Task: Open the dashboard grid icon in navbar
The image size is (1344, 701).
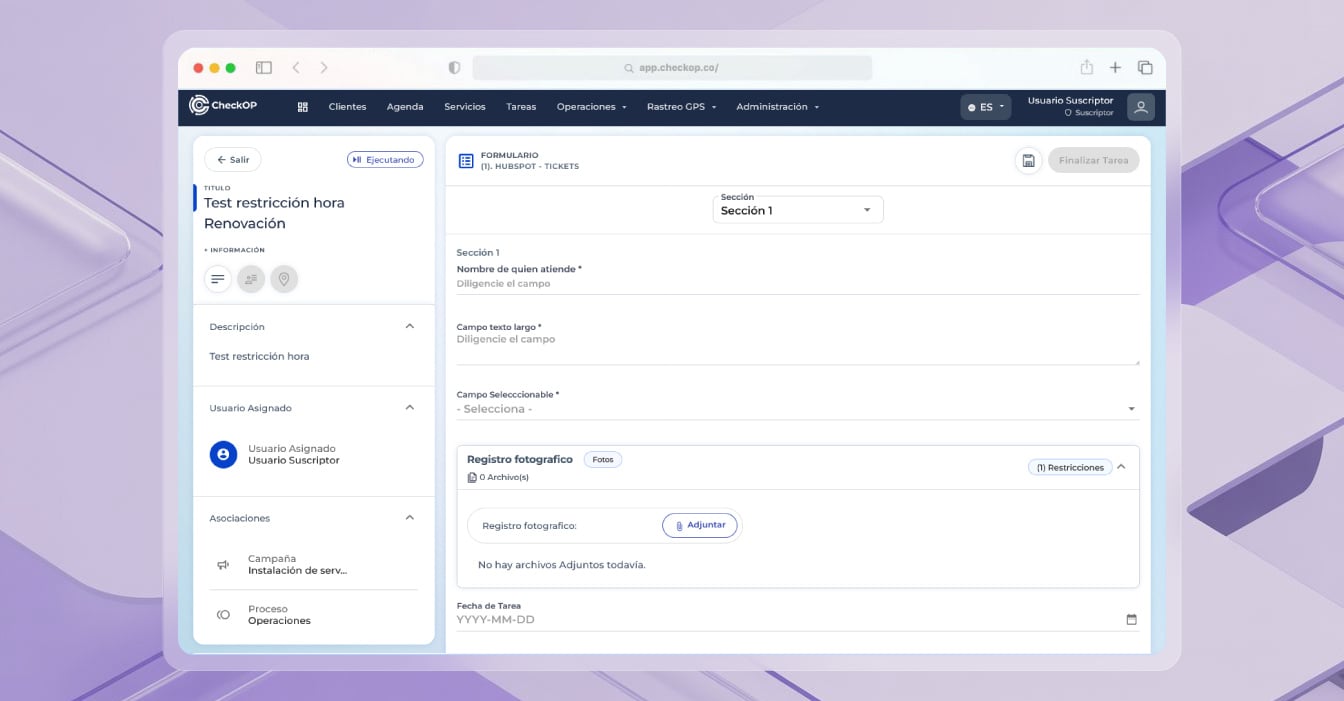Action: [303, 107]
